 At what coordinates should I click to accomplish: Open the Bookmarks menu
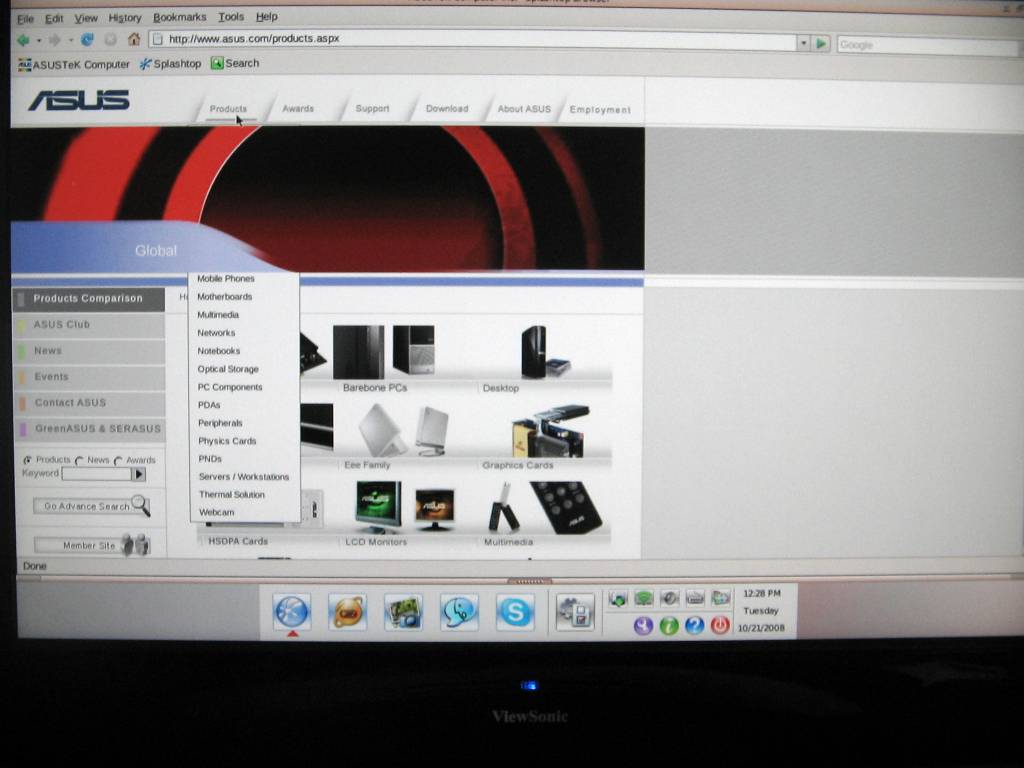pyautogui.click(x=180, y=17)
